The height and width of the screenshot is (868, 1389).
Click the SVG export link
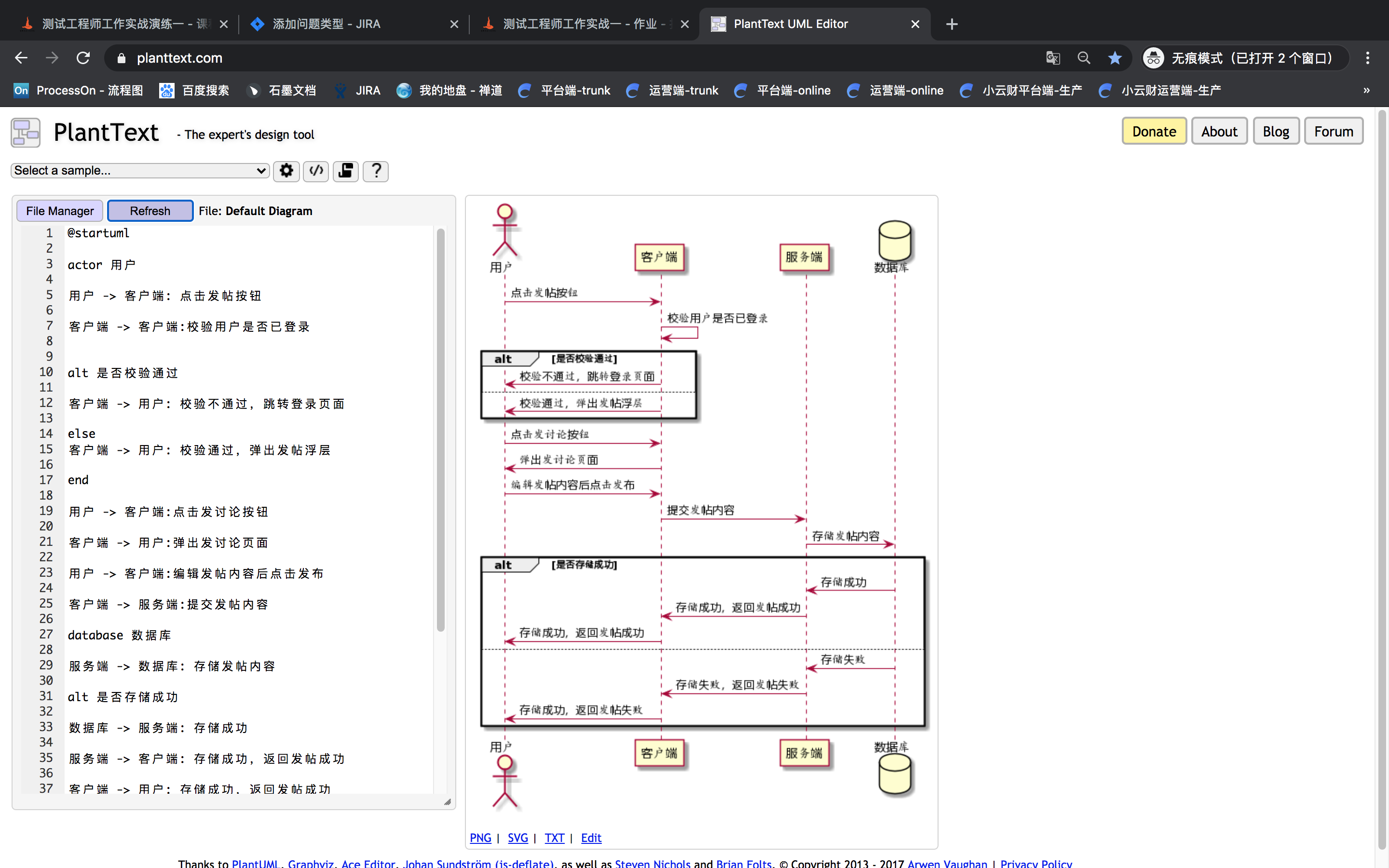point(517,838)
